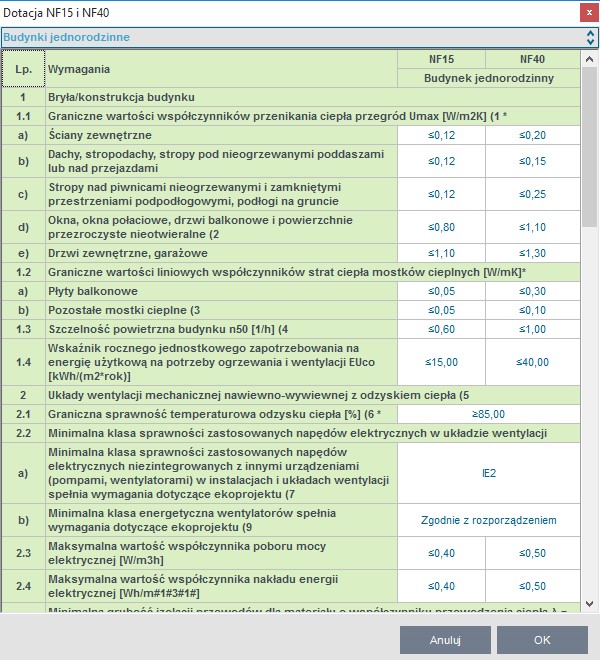This screenshot has height=660, width=600.
Task: Click the scrollbar down arrow
Action: click(589, 604)
